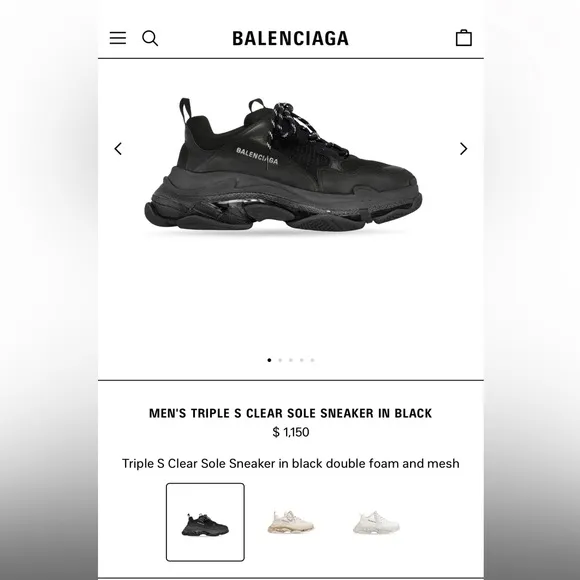Go to Balenciaga home via logo
The image size is (580, 580).
(290, 38)
